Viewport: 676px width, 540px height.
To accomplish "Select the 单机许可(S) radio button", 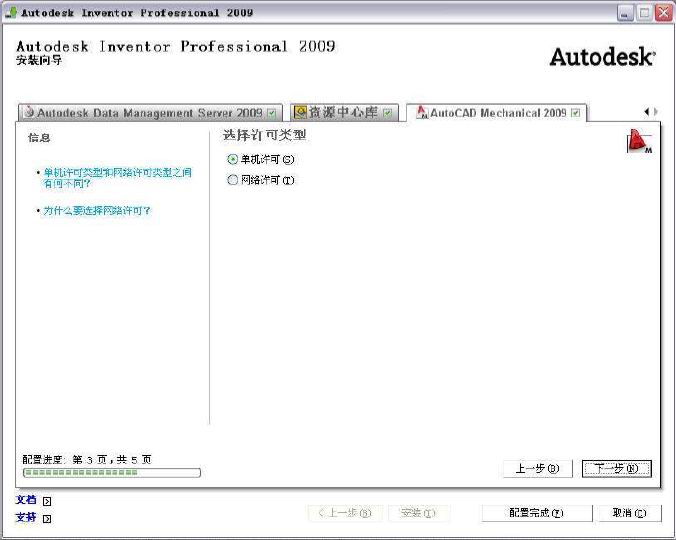I will [232, 159].
